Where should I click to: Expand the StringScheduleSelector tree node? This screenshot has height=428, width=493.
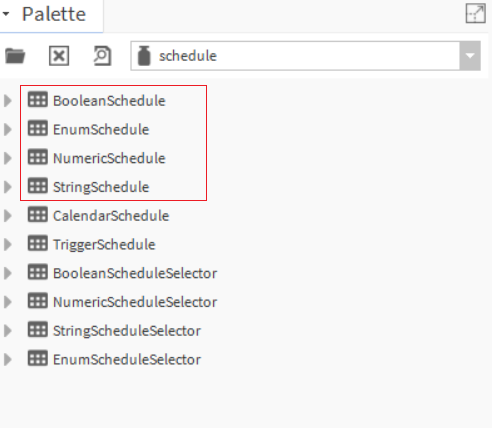[7, 331]
